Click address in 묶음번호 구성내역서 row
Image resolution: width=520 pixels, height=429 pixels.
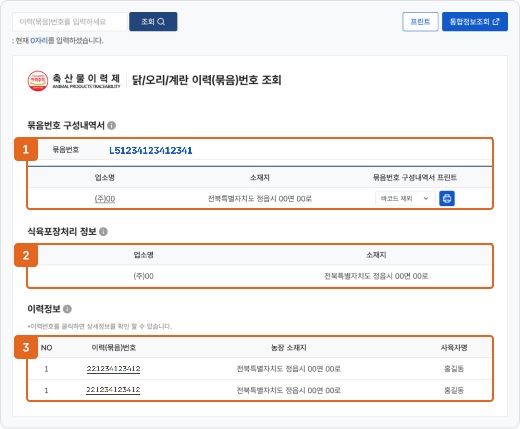click(x=260, y=199)
